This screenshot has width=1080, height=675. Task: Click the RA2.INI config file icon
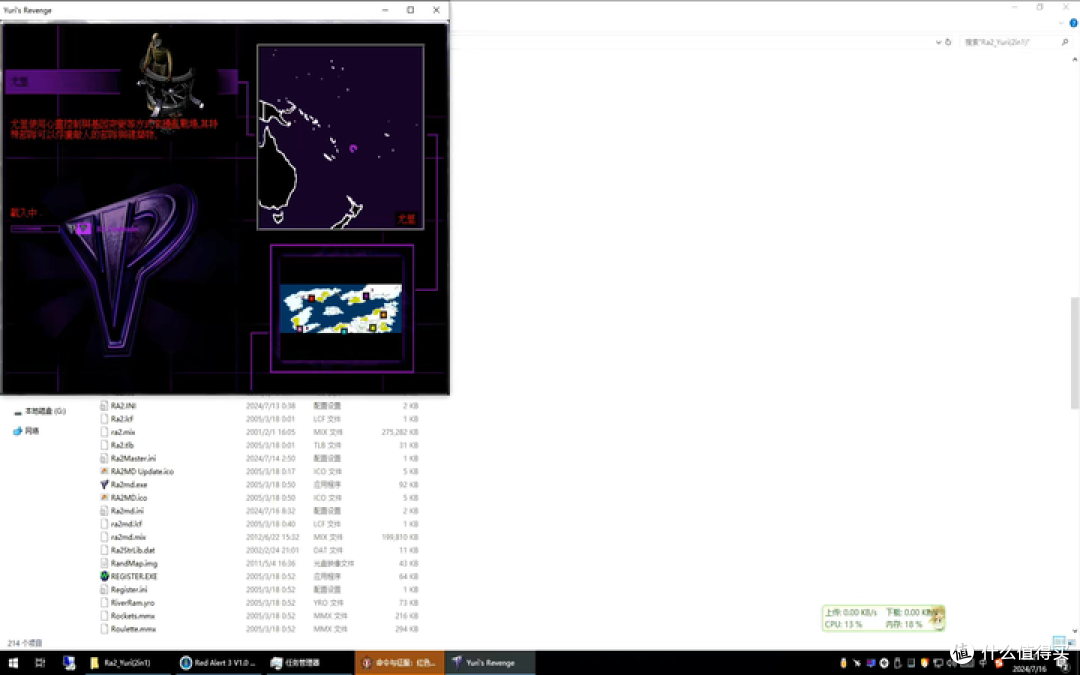click(x=104, y=406)
